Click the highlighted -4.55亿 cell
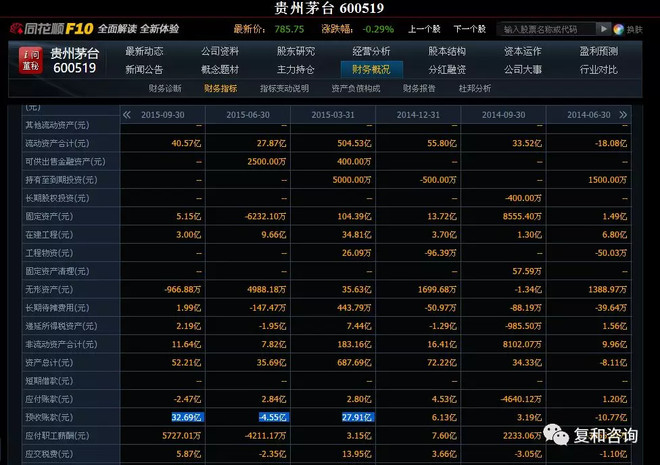The image size is (660, 465). point(274,417)
